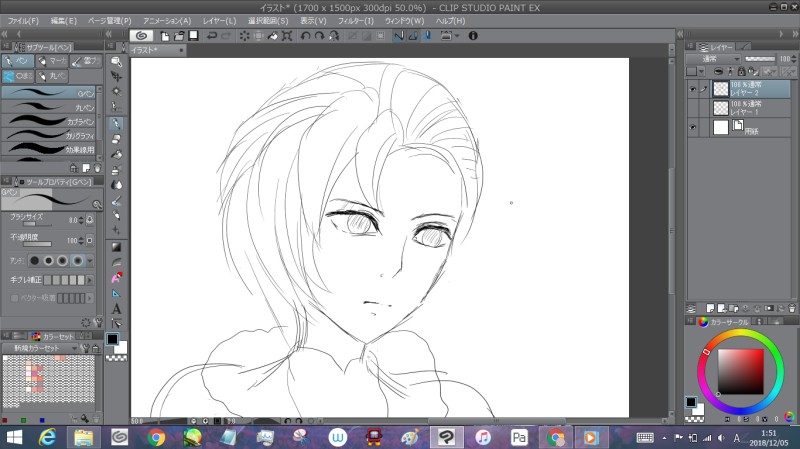
Task: Toggle snap to ruler in command bar
Action: pyautogui.click(x=399, y=36)
